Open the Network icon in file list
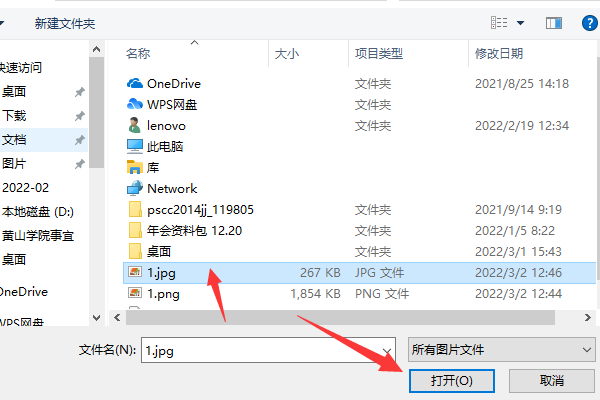 (135, 188)
